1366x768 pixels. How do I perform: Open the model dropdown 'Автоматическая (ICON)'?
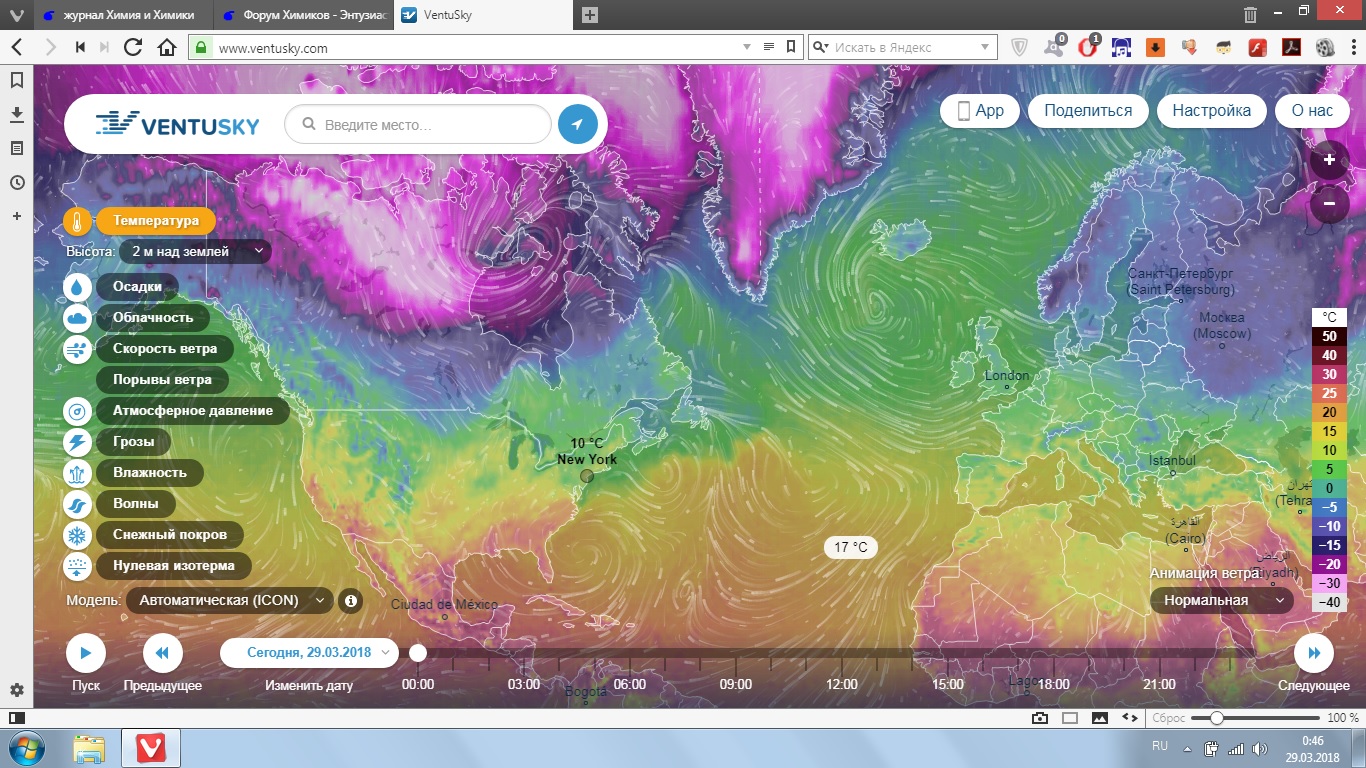click(x=229, y=601)
